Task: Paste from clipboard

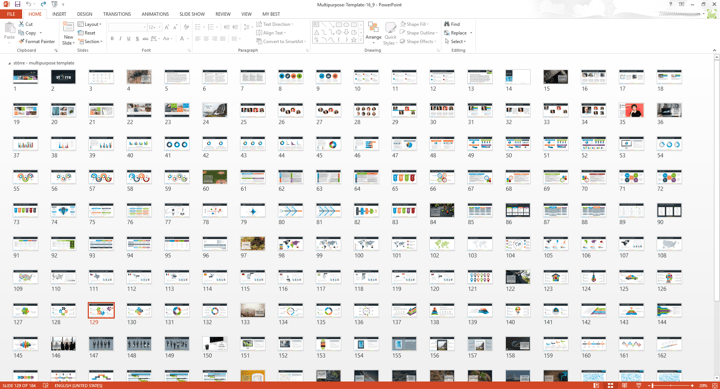Action: (9, 32)
